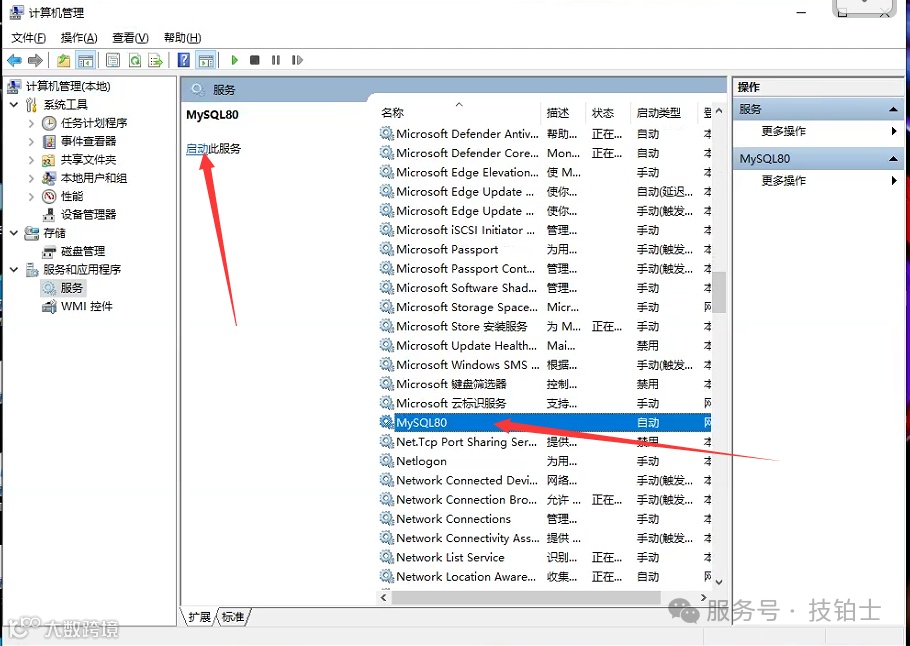Click the Forward arrow toolbar icon
The width and height of the screenshot is (910, 646).
coord(35,60)
